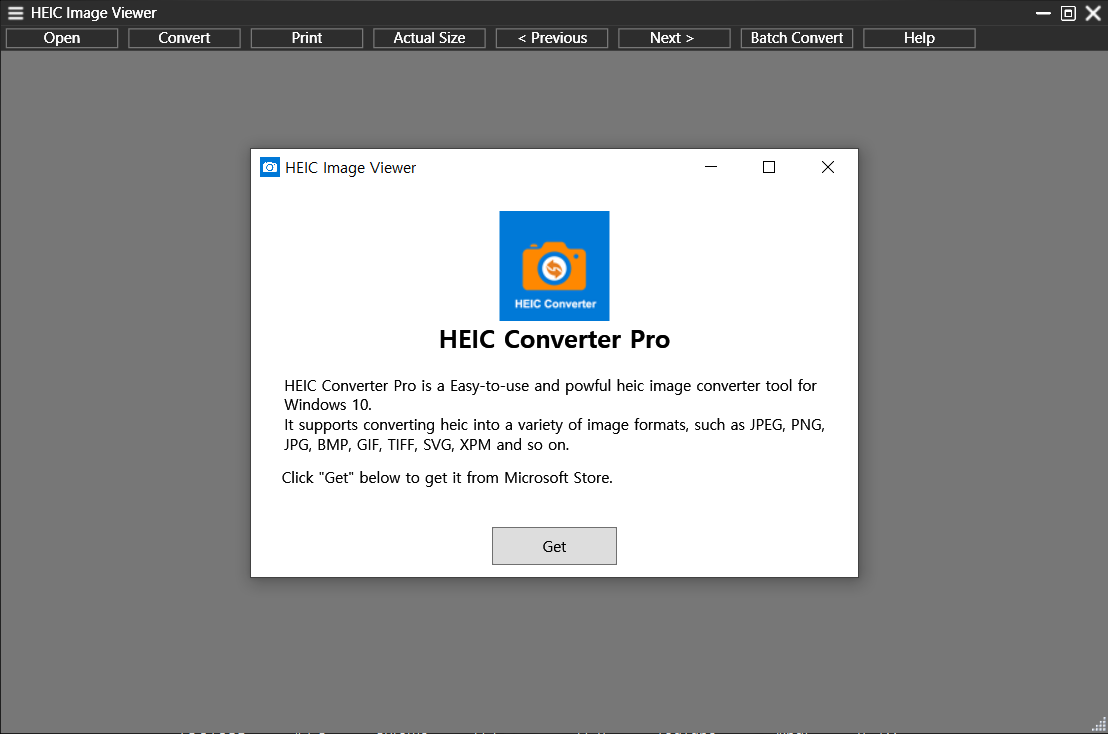The image size is (1108, 734).
Task: Open Batch Convert from toolbar
Action: coord(796,38)
